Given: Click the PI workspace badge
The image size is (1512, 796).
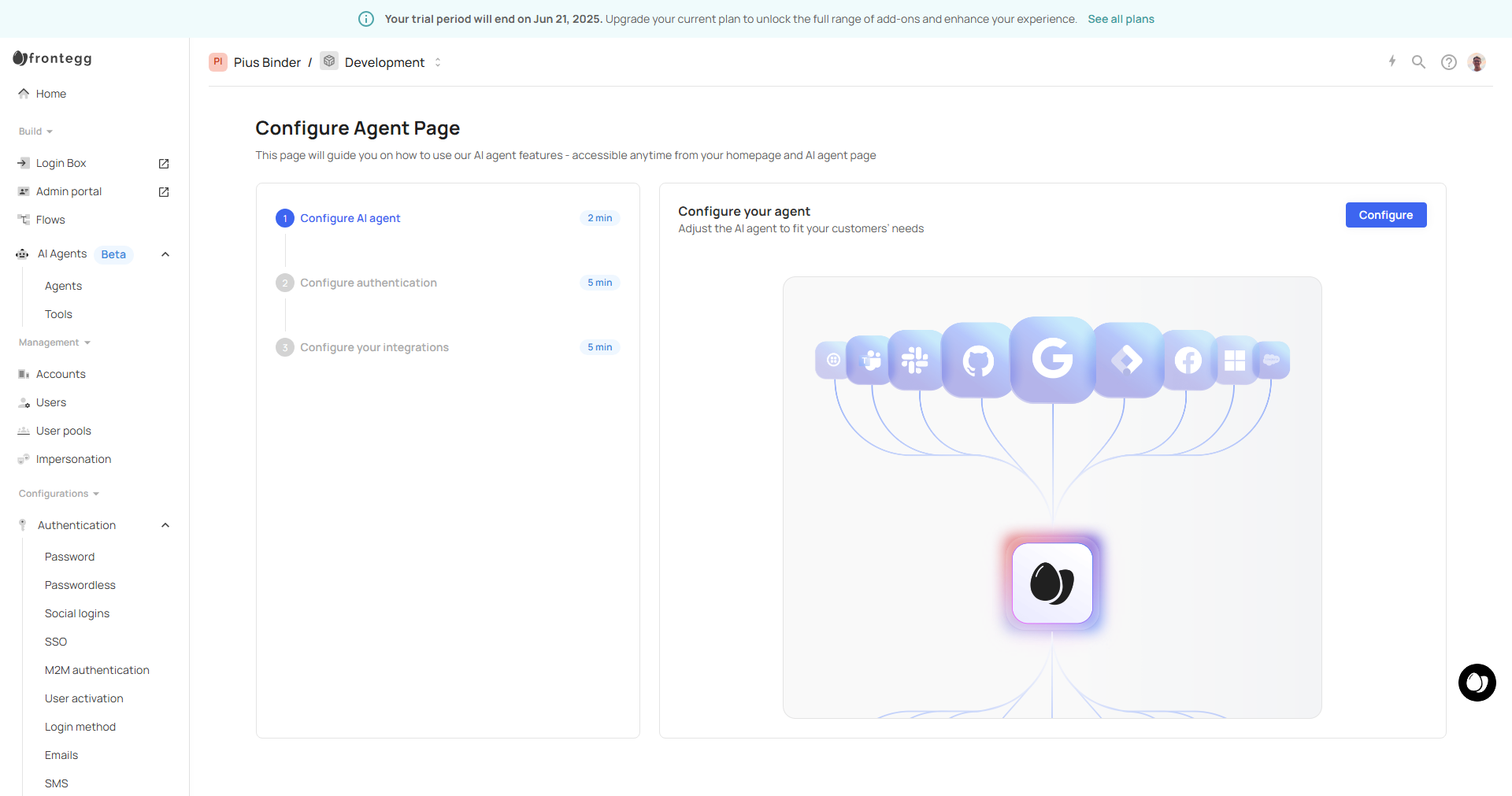Looking at the screenshot, I should coord(218,62).
